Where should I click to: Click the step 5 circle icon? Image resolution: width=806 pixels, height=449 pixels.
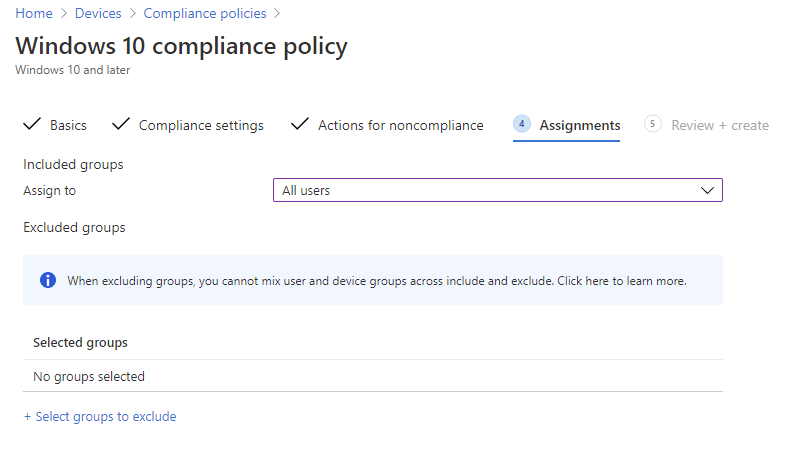(653, 124)
